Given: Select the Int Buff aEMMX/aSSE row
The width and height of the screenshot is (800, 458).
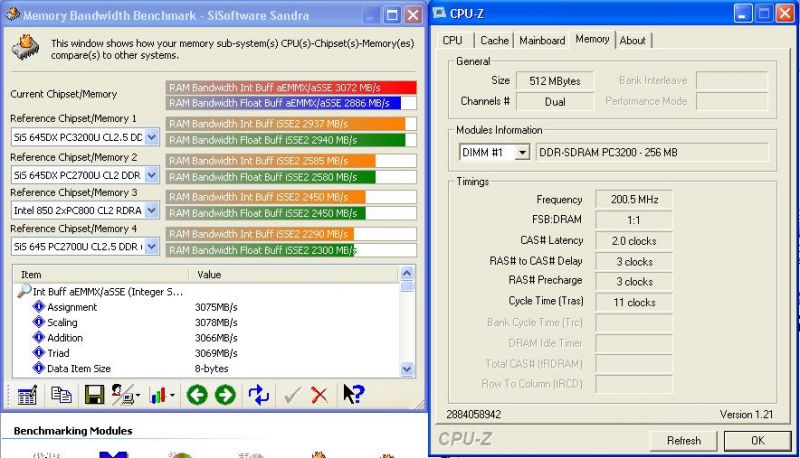Looking at the screenshot, I should (x=108, y=292).
